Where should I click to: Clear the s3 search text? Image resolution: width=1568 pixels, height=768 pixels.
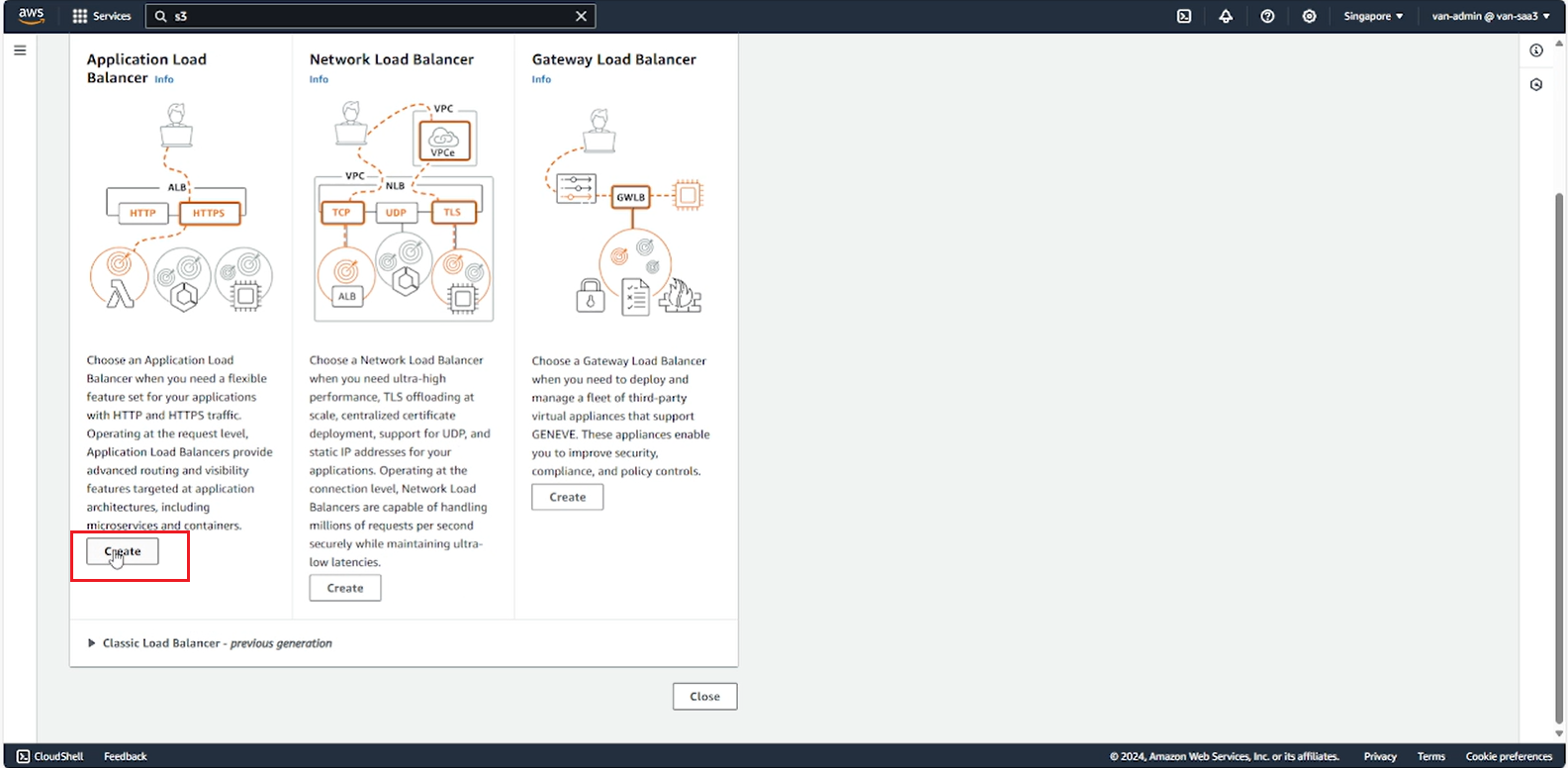tap(581, 16)
